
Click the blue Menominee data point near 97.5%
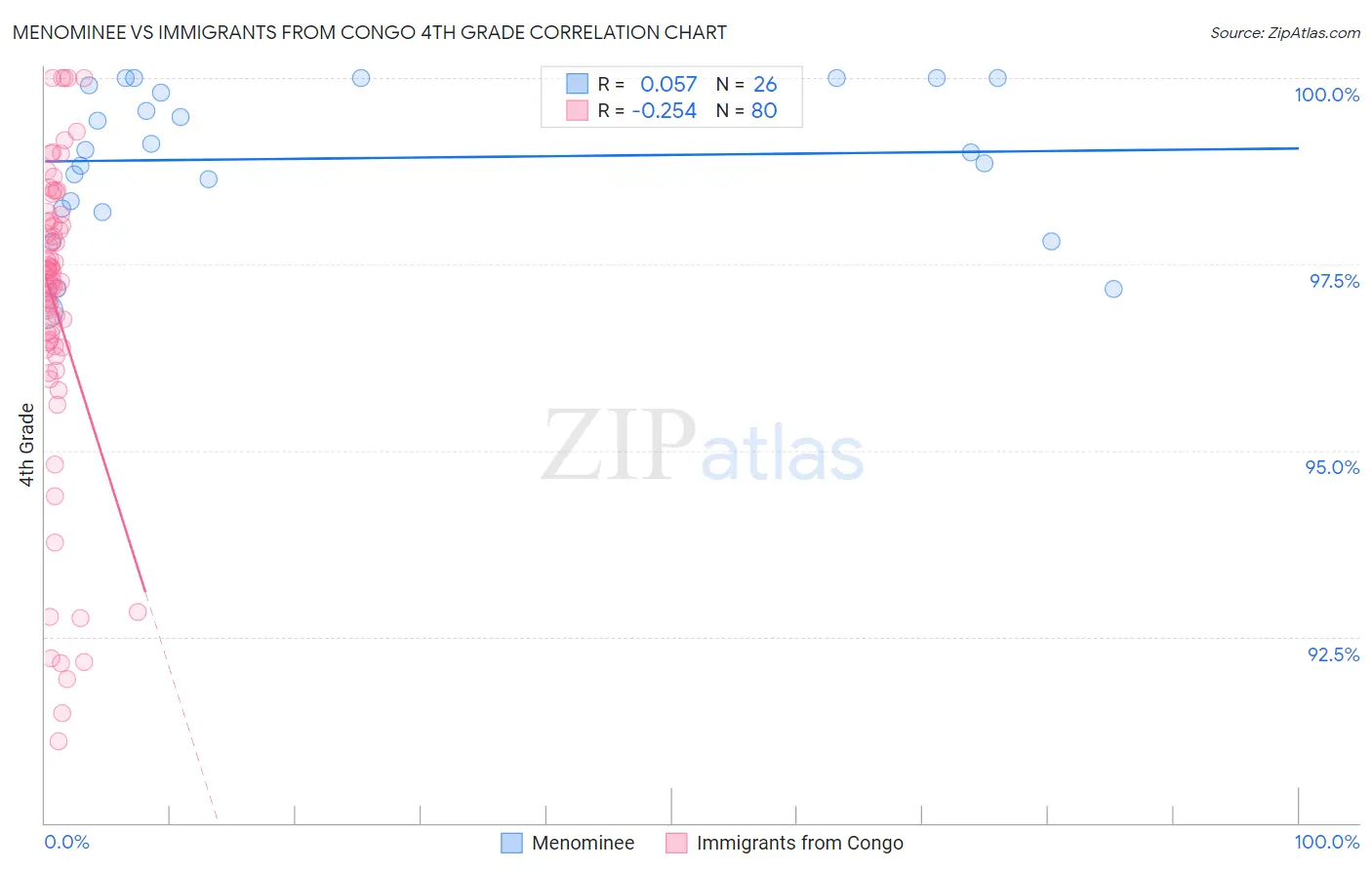coord(1113,289)
